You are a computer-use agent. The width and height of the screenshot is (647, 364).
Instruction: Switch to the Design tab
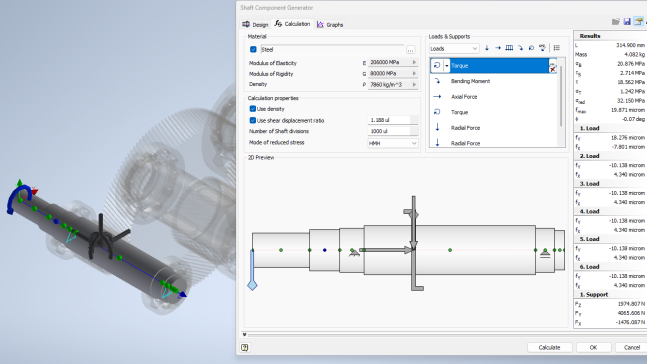click(x=255, y=24)
